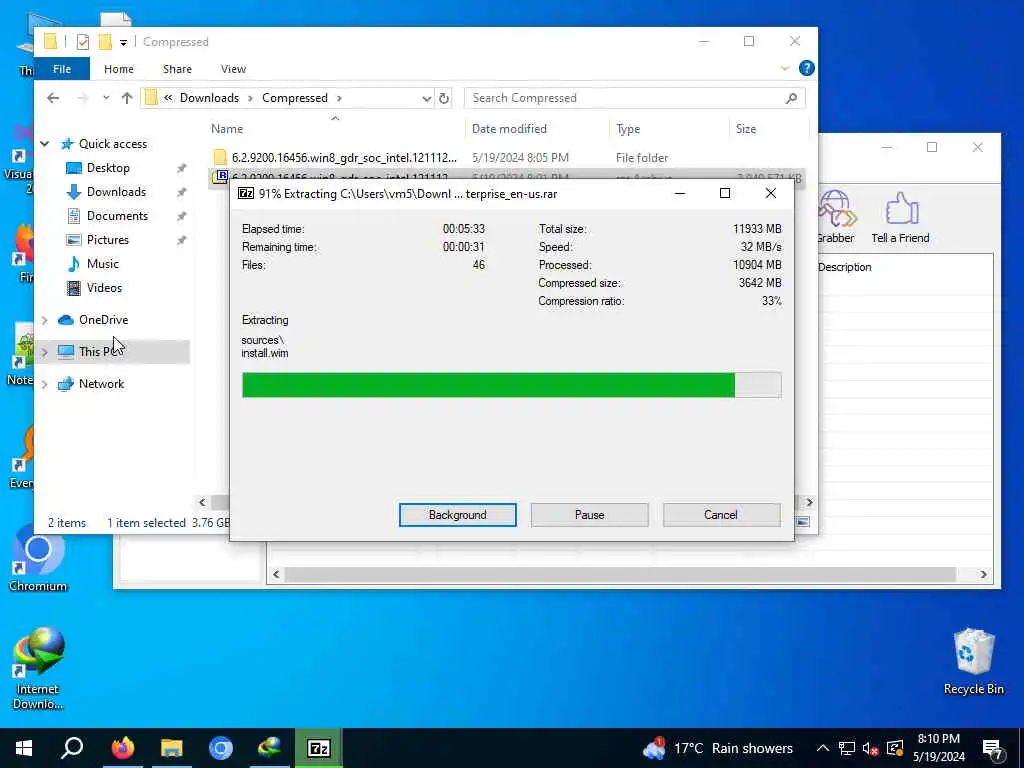This screenshot has height=768, width=1024.
Task: Expand the OneDrive tree node
Action: point(44,320)
